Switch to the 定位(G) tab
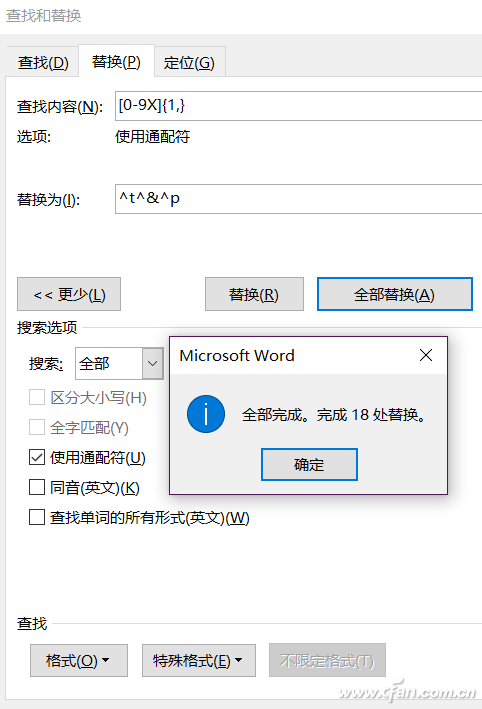Image resolution: width=482 pixels, height=709 pixels. (x=189, y=62)
